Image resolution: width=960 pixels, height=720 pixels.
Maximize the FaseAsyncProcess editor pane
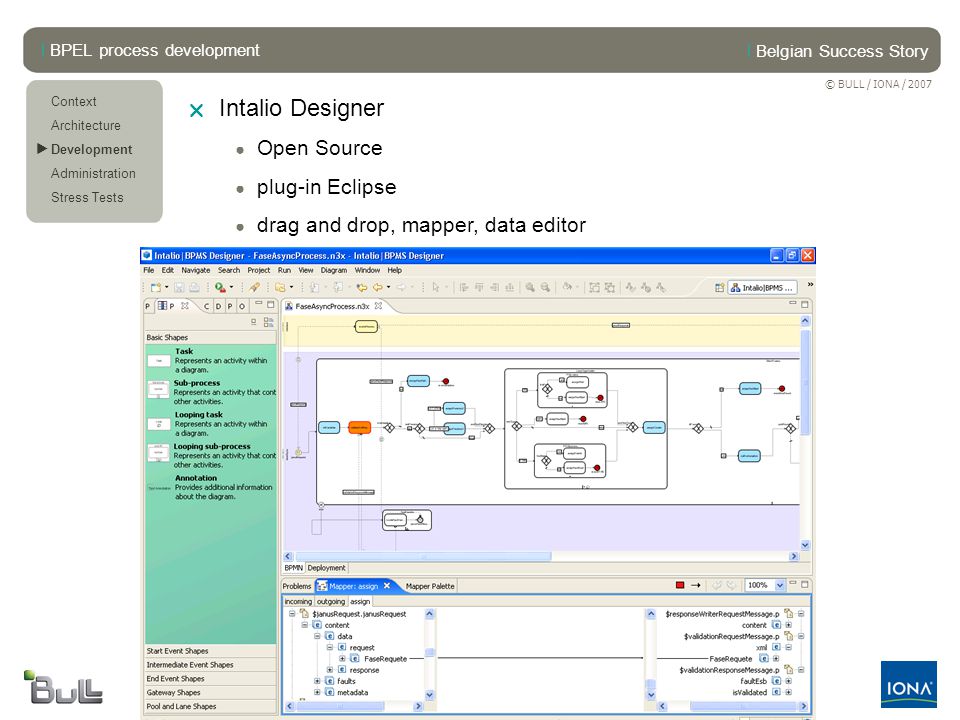click(x=804, y=304)
